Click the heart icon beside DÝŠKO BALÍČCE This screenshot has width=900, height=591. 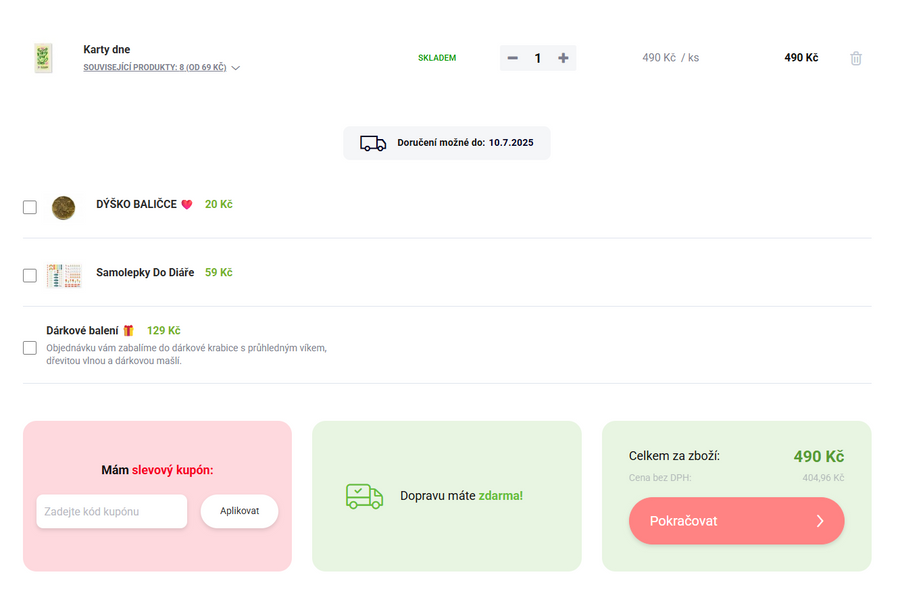(186, 205)
